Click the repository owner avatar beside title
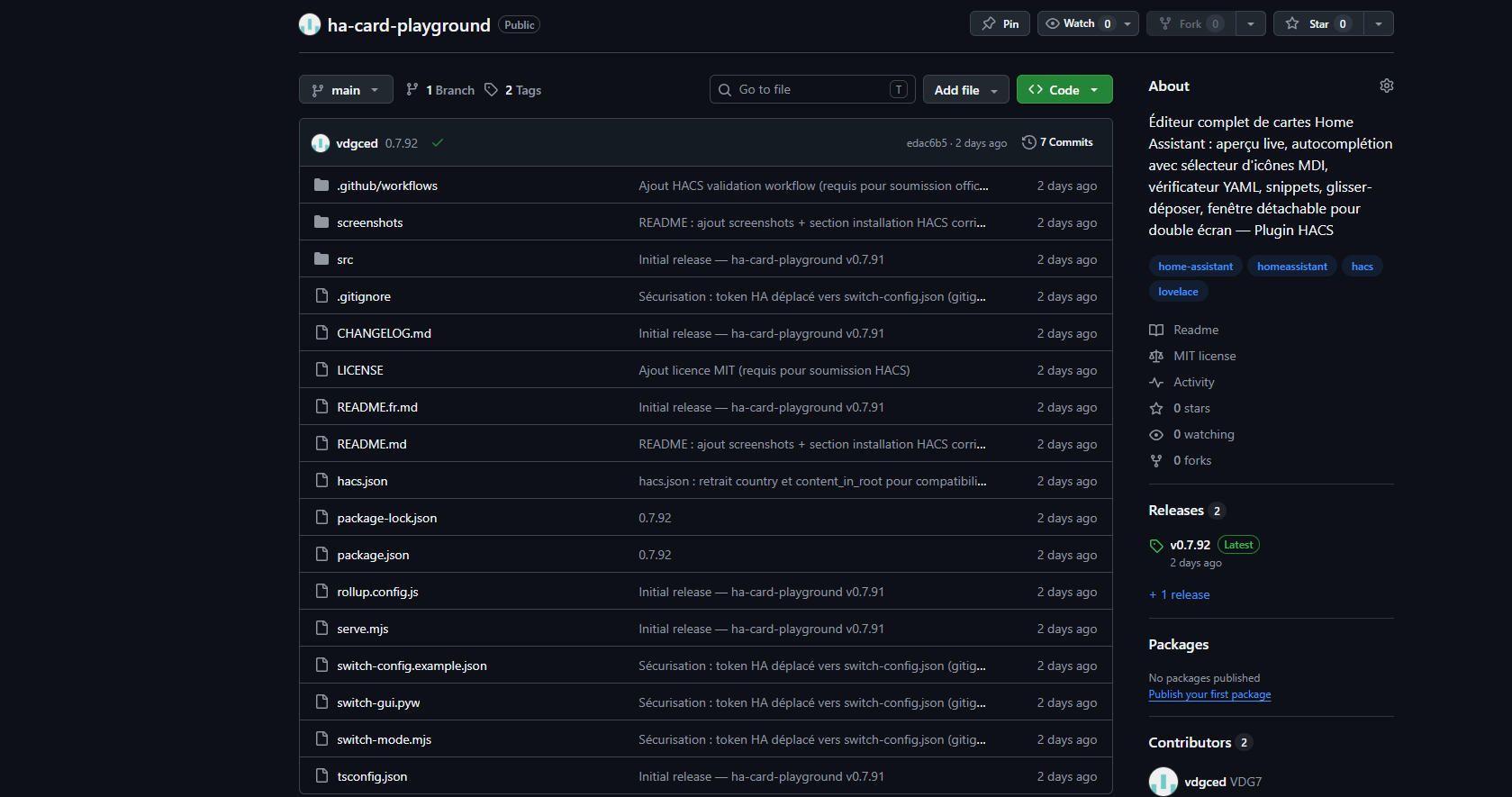Image resolution: width=1512 pixels, height=797 pixels. click(x=310, y=24)
